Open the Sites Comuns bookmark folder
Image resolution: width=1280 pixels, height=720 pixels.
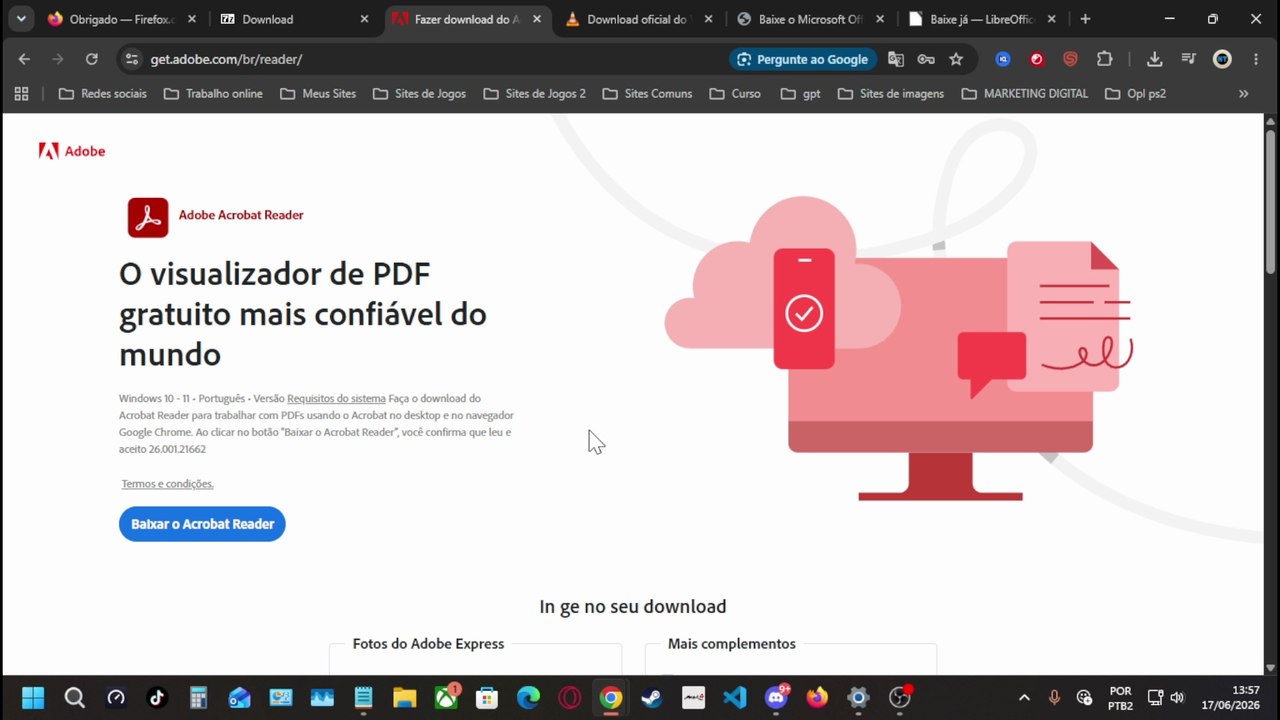pos(647,94)
